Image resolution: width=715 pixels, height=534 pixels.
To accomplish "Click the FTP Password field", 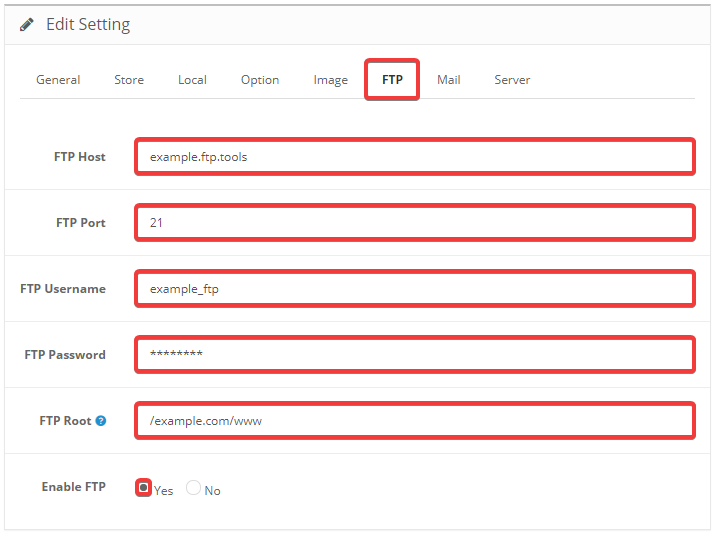I will pos(414,355).
